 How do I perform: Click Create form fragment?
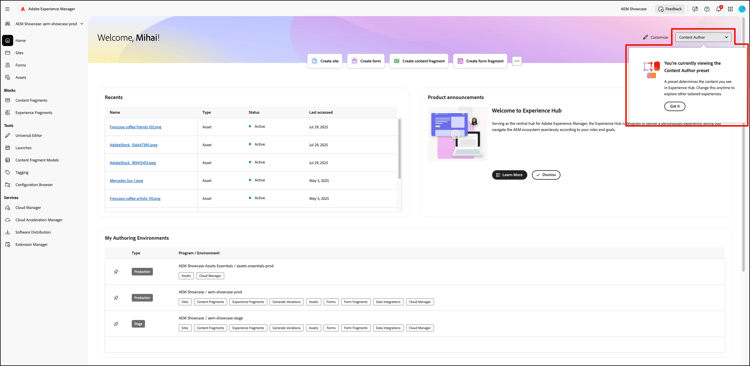click(x=480, y=61)
